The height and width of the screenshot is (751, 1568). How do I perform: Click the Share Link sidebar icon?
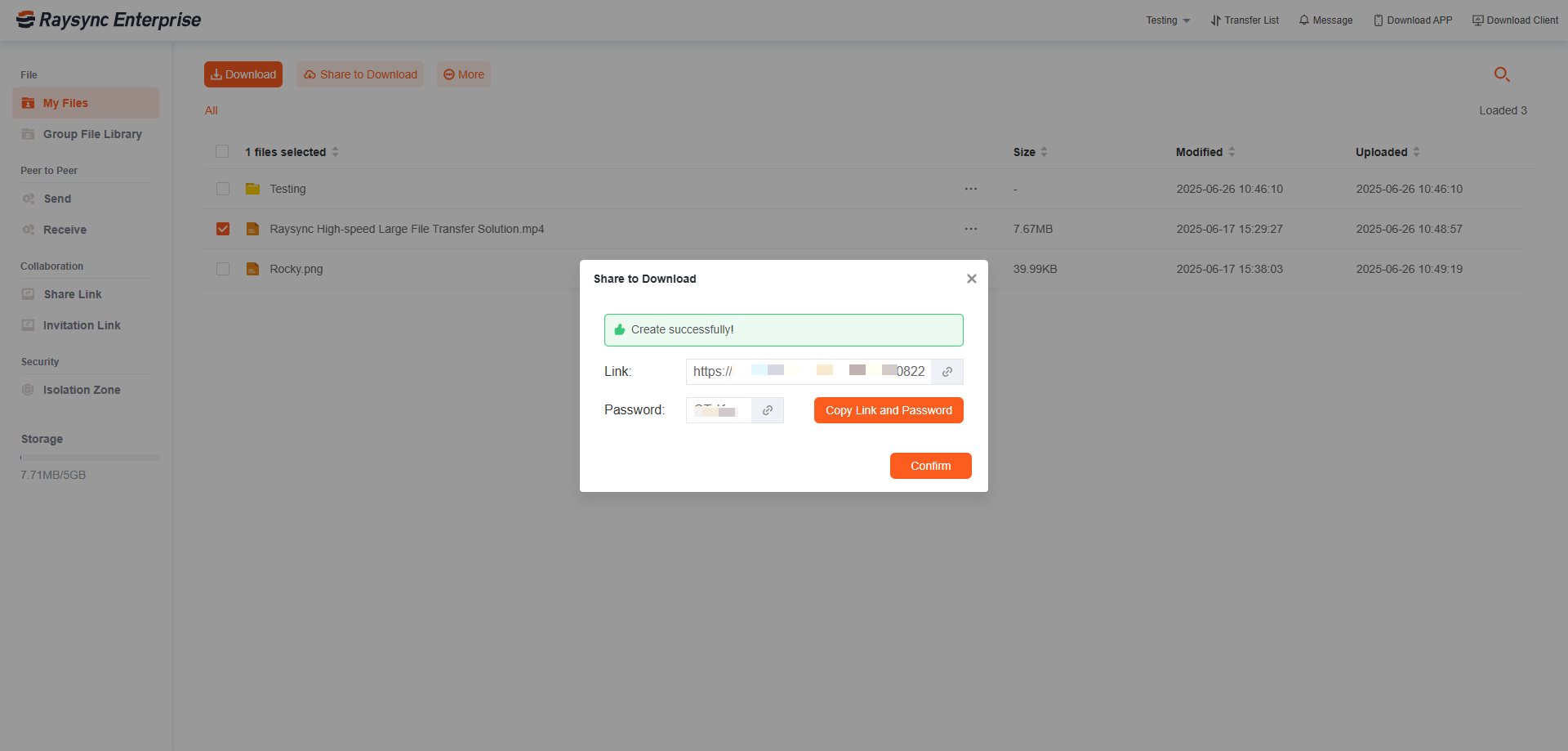point(28,294)
